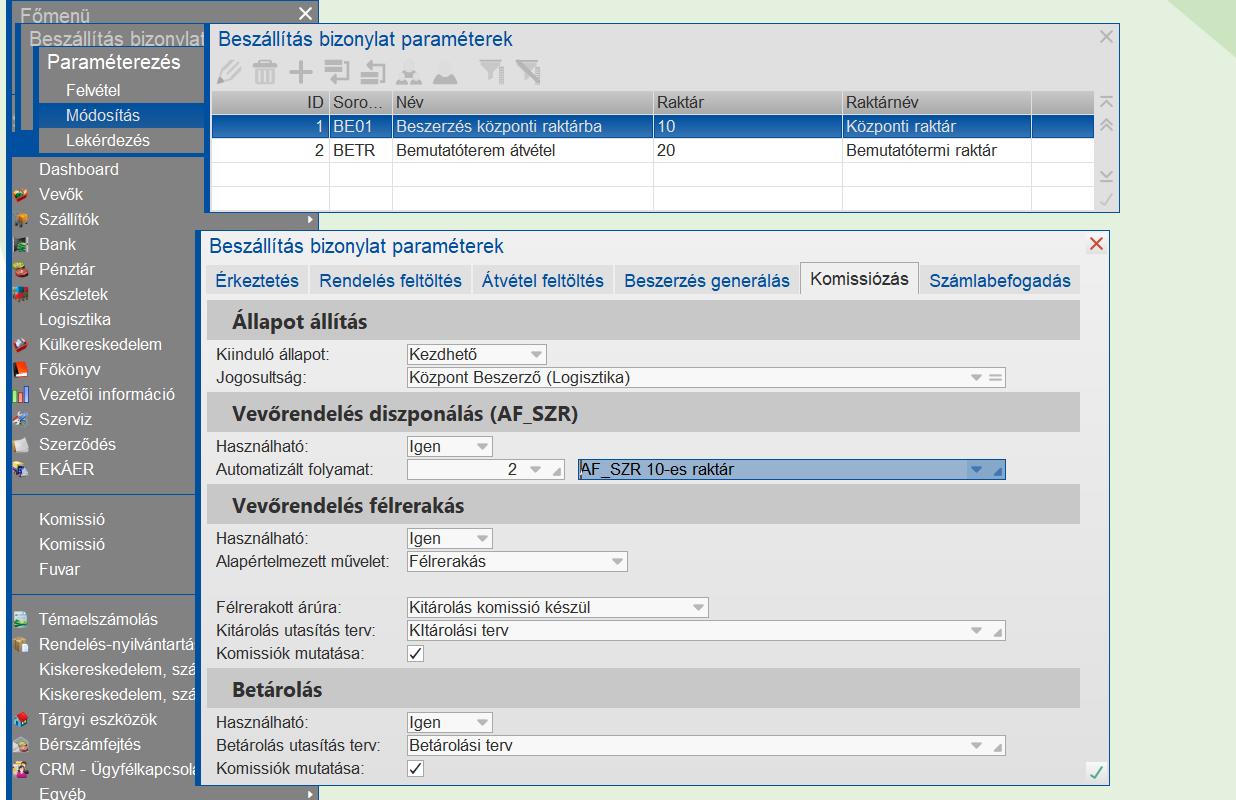Open the Alapértelmezett művelet dropdown
1236x800 pixels.
pos(618,562)
